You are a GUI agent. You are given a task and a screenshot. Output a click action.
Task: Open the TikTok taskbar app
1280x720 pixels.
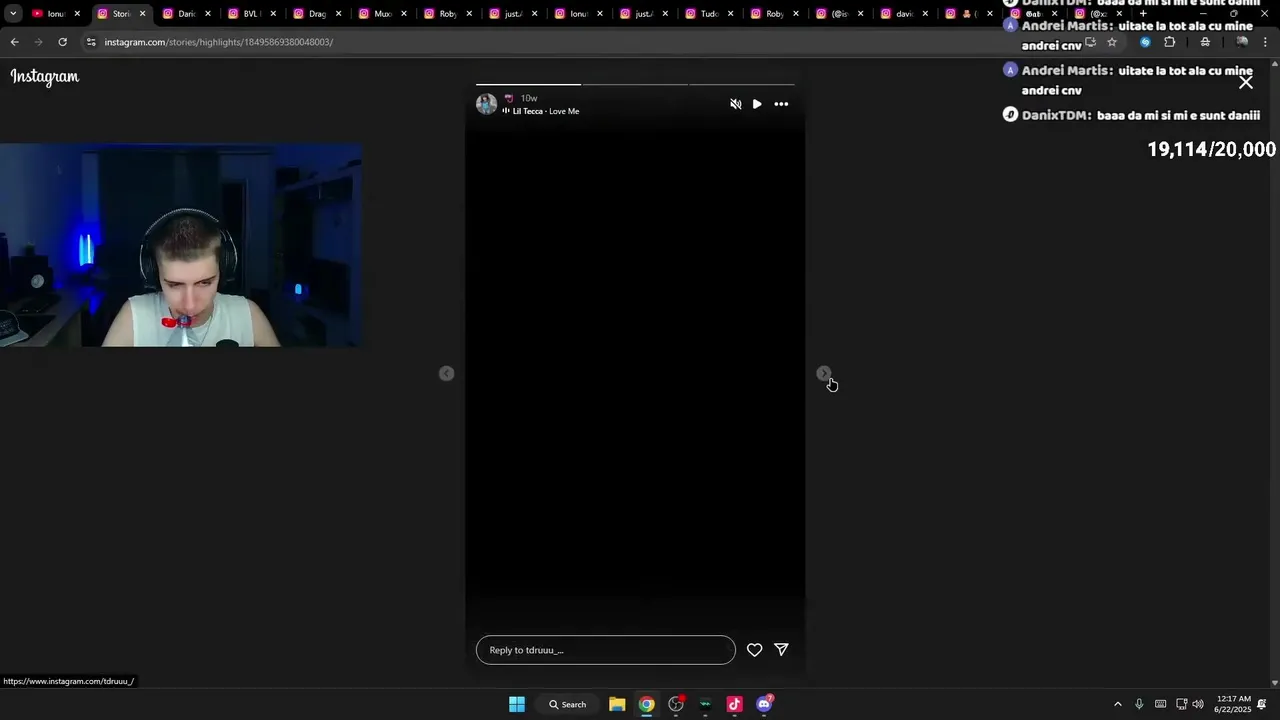pyautogui.click(x=734, y=704)
